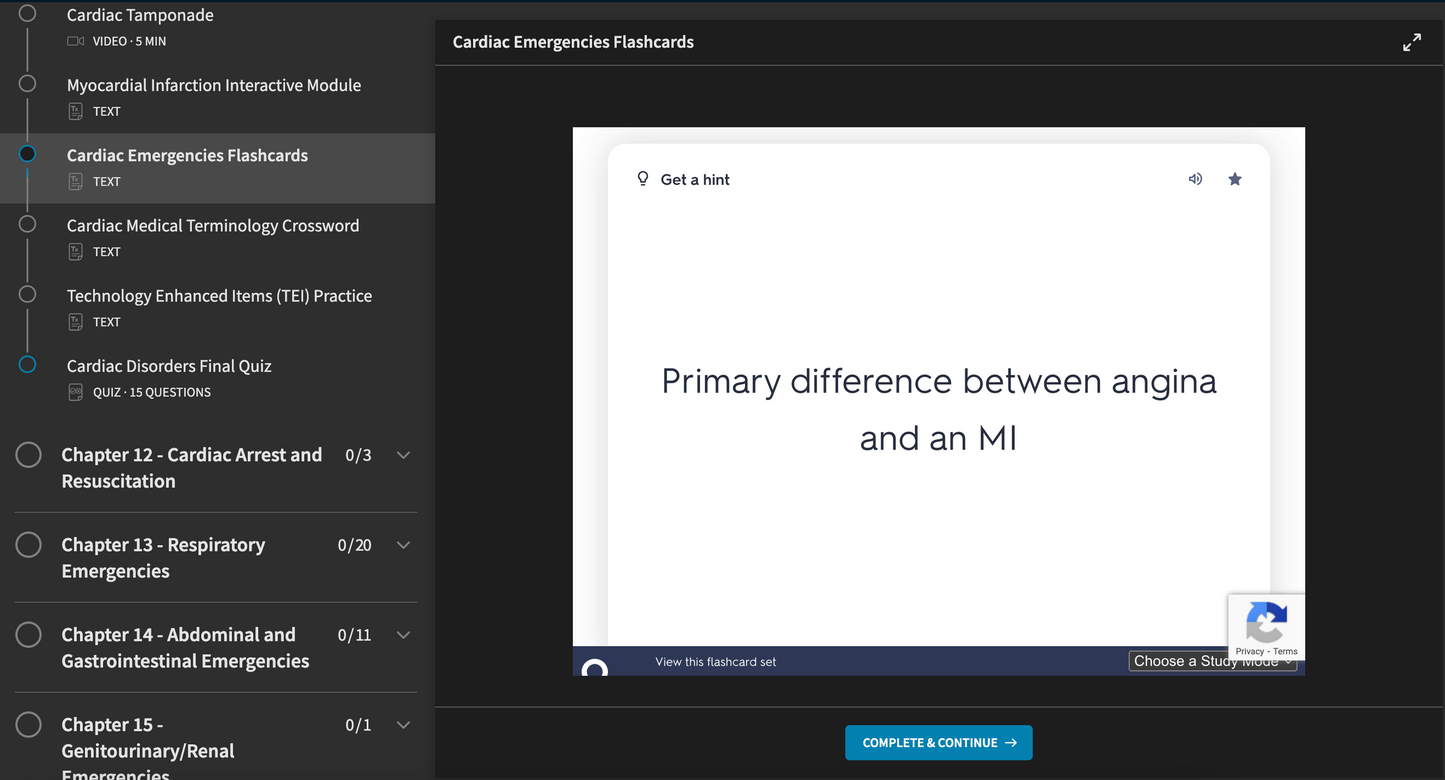Open the View this flashcard set link

tap(715, 662)
